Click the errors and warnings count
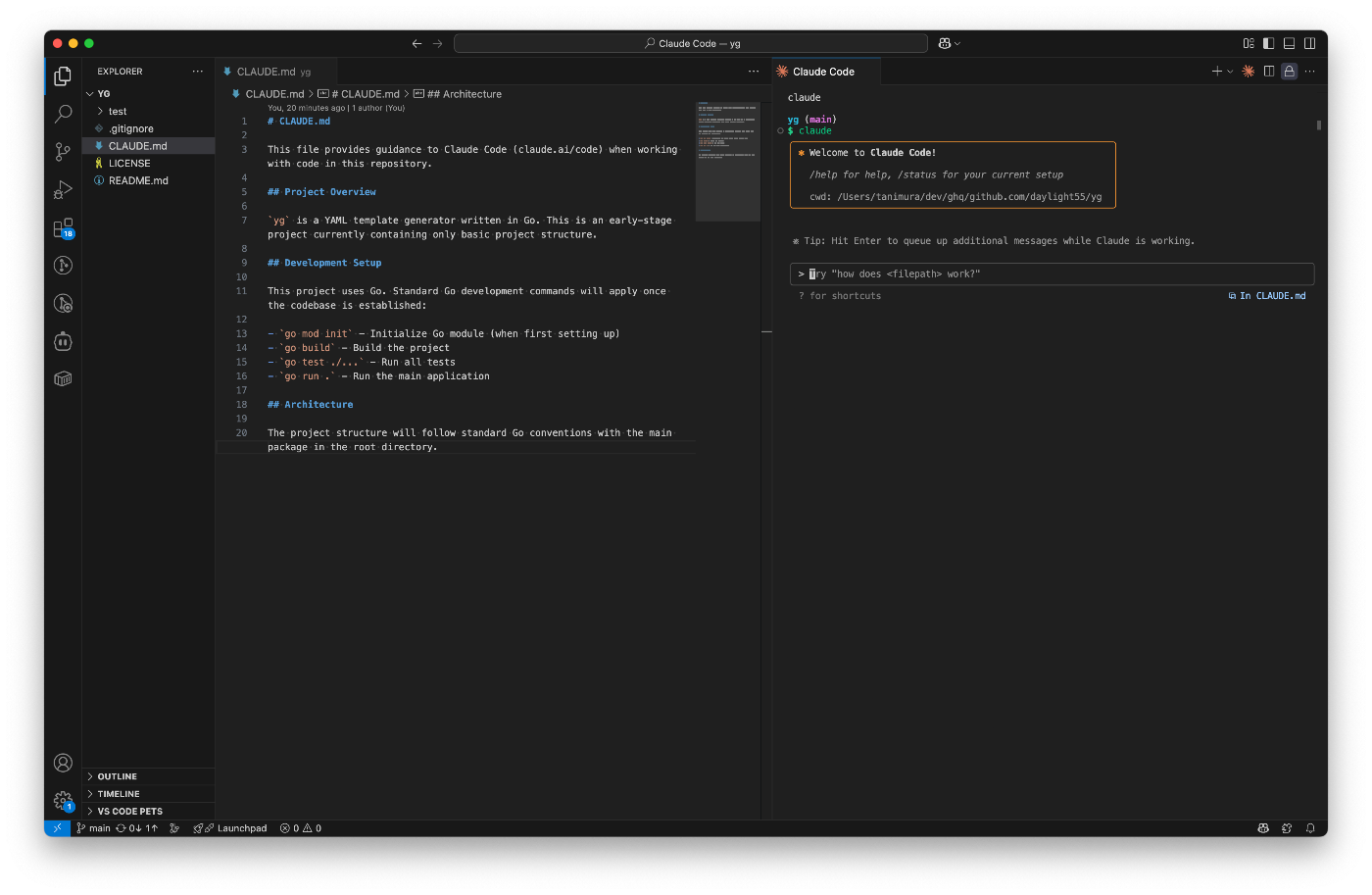 click(x=301, y=828)
